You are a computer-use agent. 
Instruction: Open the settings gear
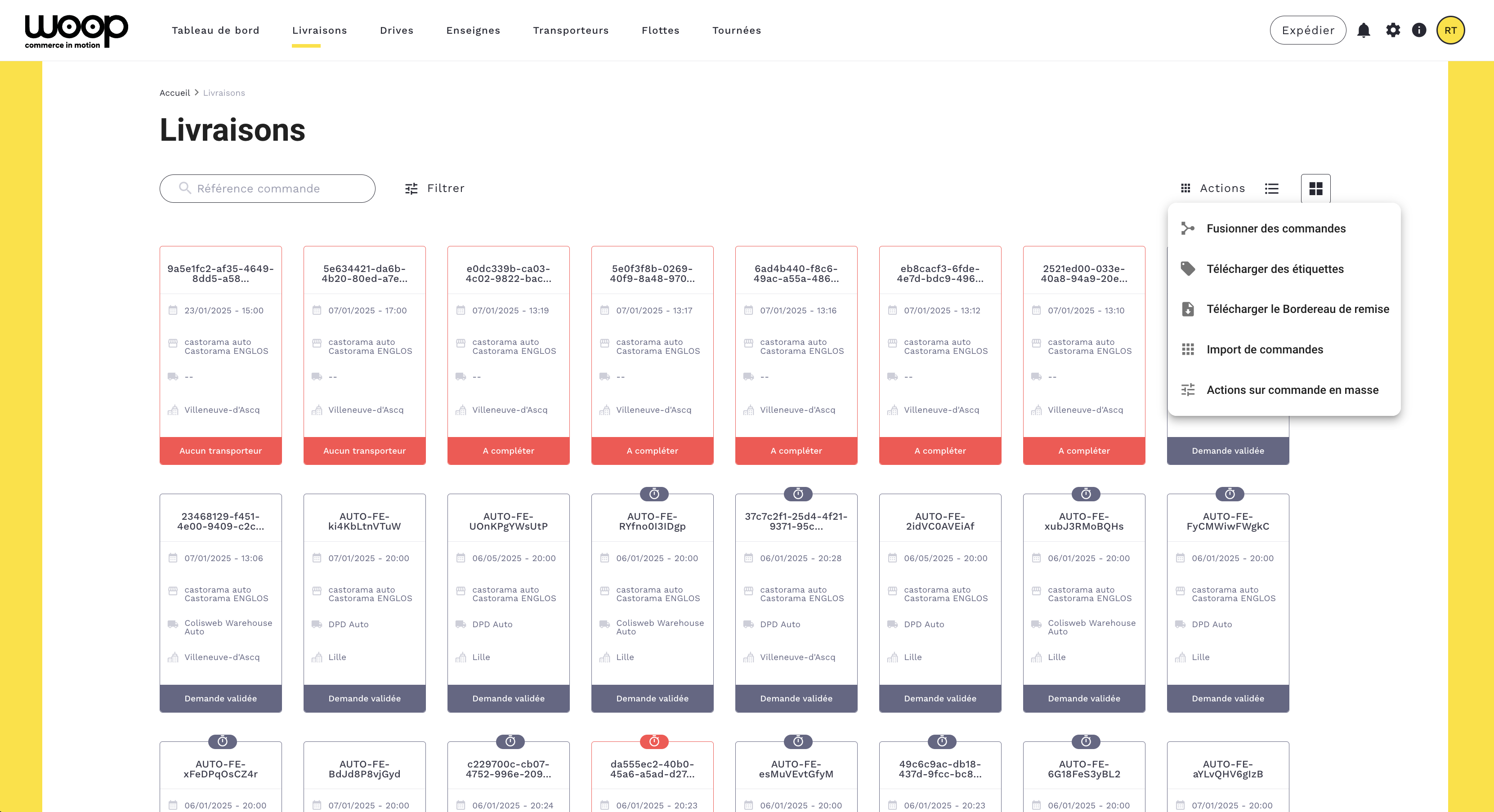point(1392,30)
